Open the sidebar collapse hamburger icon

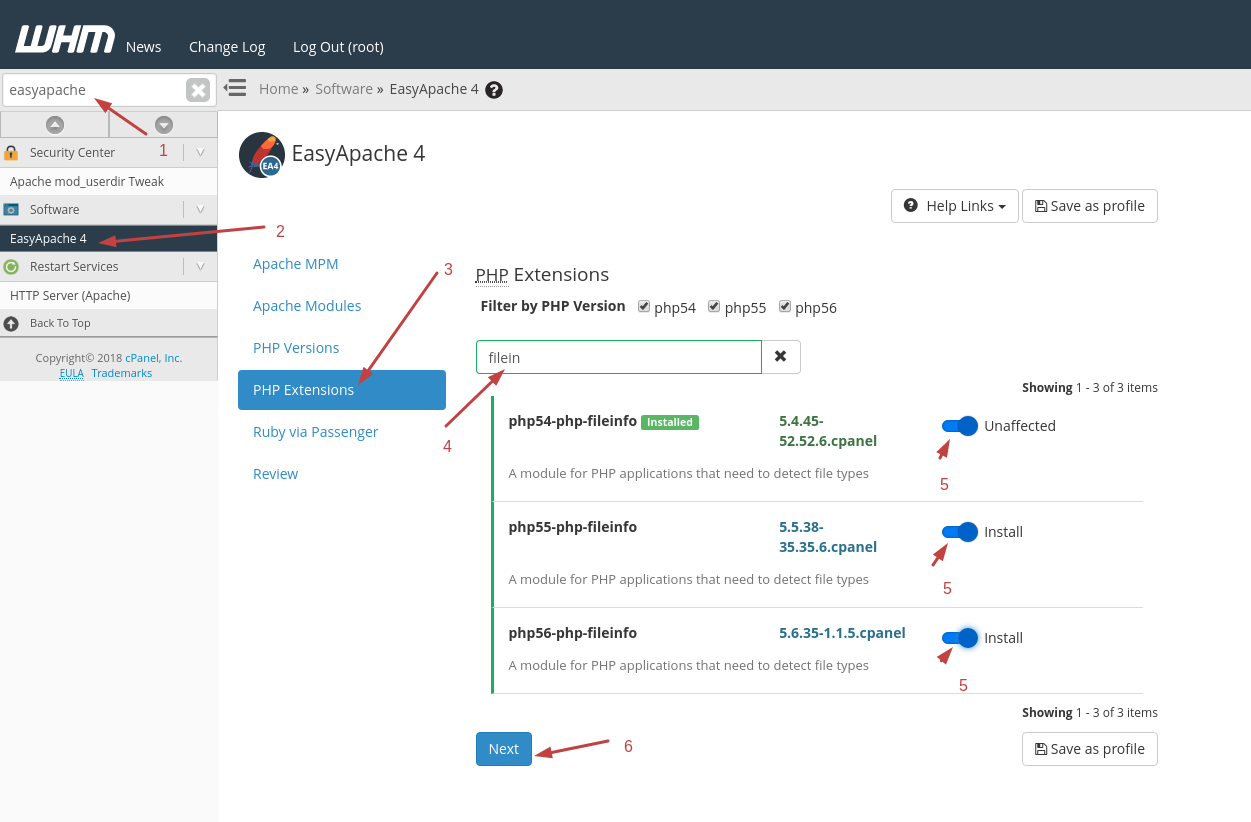[x=234, y=88]
